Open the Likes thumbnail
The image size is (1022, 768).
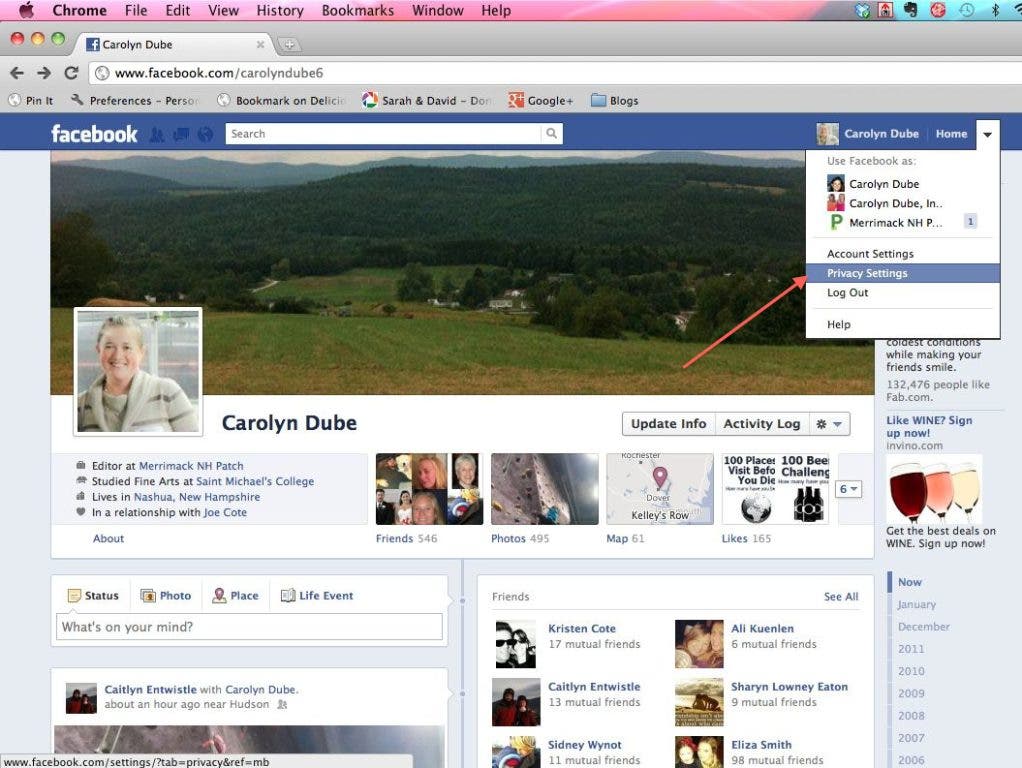click(776, 489)
